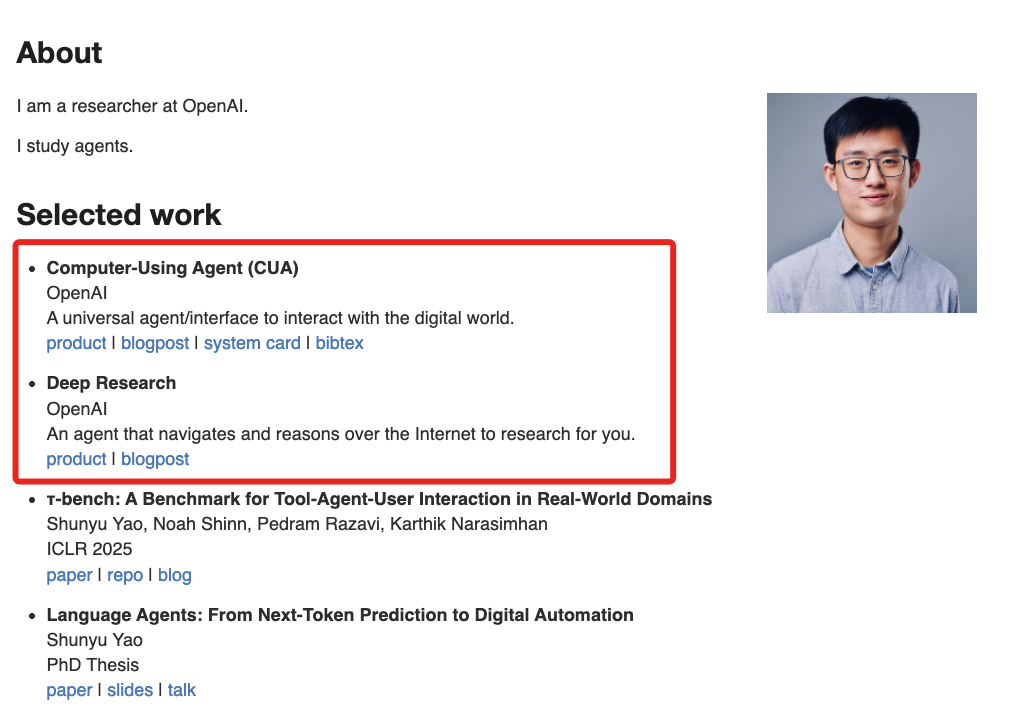The height and width of the screenshot is (710, 1021).
Task: Click the profile photo
Action: [871, 203]
